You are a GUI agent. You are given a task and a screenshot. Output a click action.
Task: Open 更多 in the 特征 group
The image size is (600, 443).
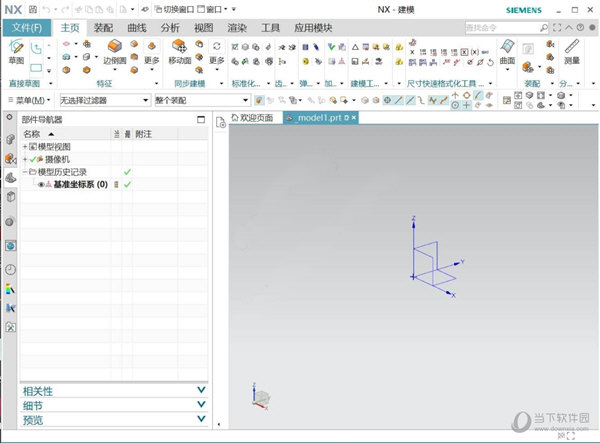point(152,63)
